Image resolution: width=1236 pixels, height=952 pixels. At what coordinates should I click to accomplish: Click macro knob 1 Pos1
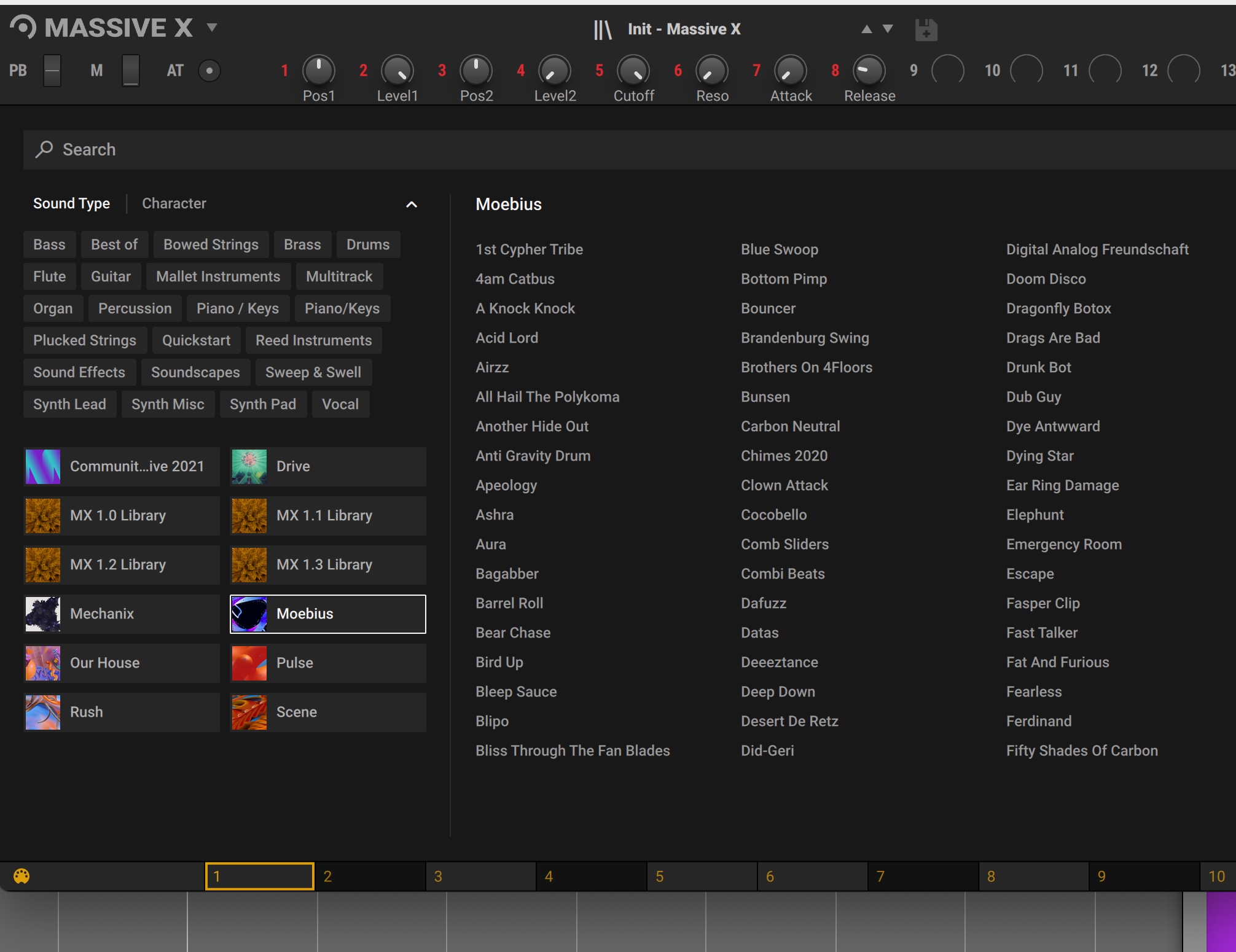[x=319, y=71]
